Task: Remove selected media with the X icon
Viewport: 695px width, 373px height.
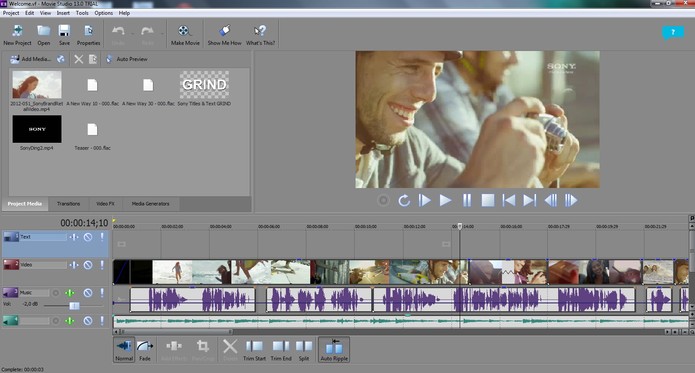Action: pyautogui.click(x=78, y=59)
